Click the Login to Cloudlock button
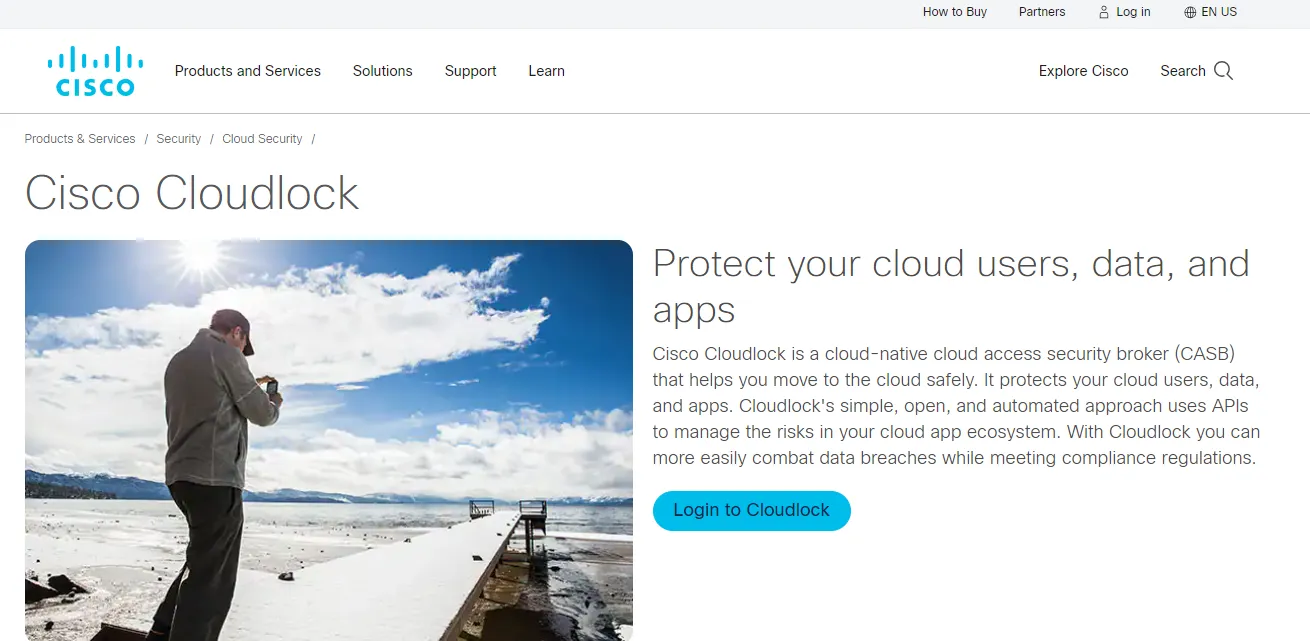This screenshot has width=1310, height=641. [x=752, y=510]
